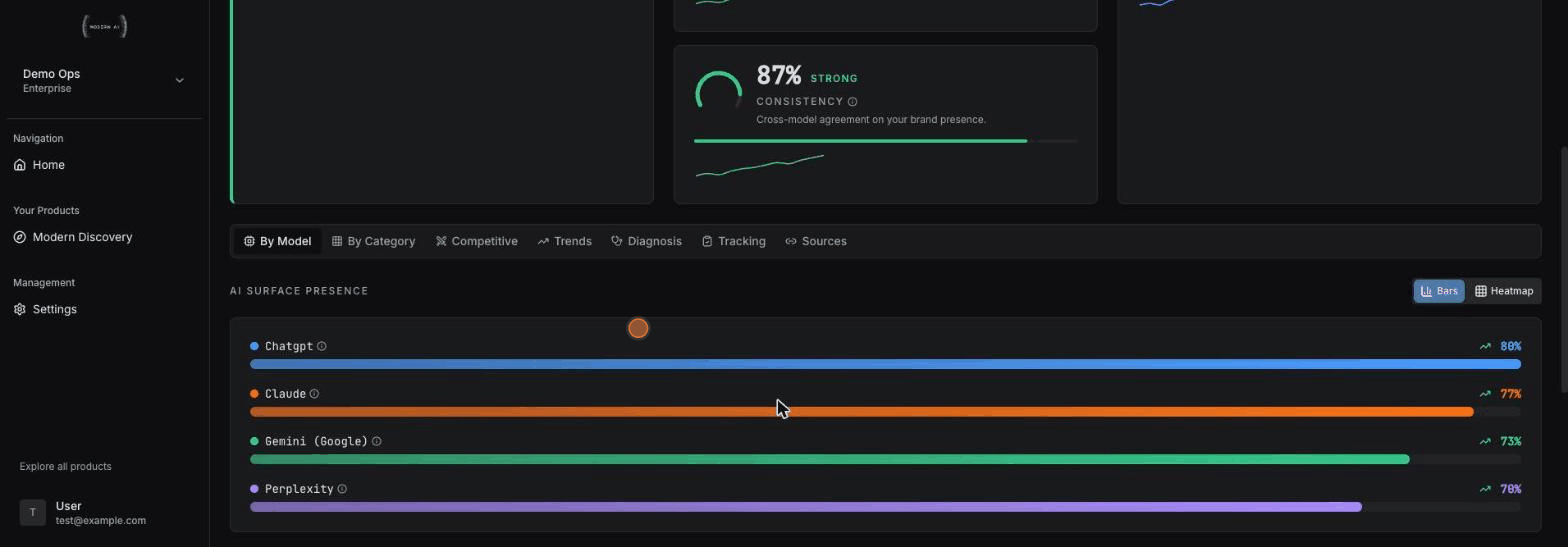This screenshot has width=1568, height=547.
Task: Click the Competitive tab icon
Action: coord(441,241)
